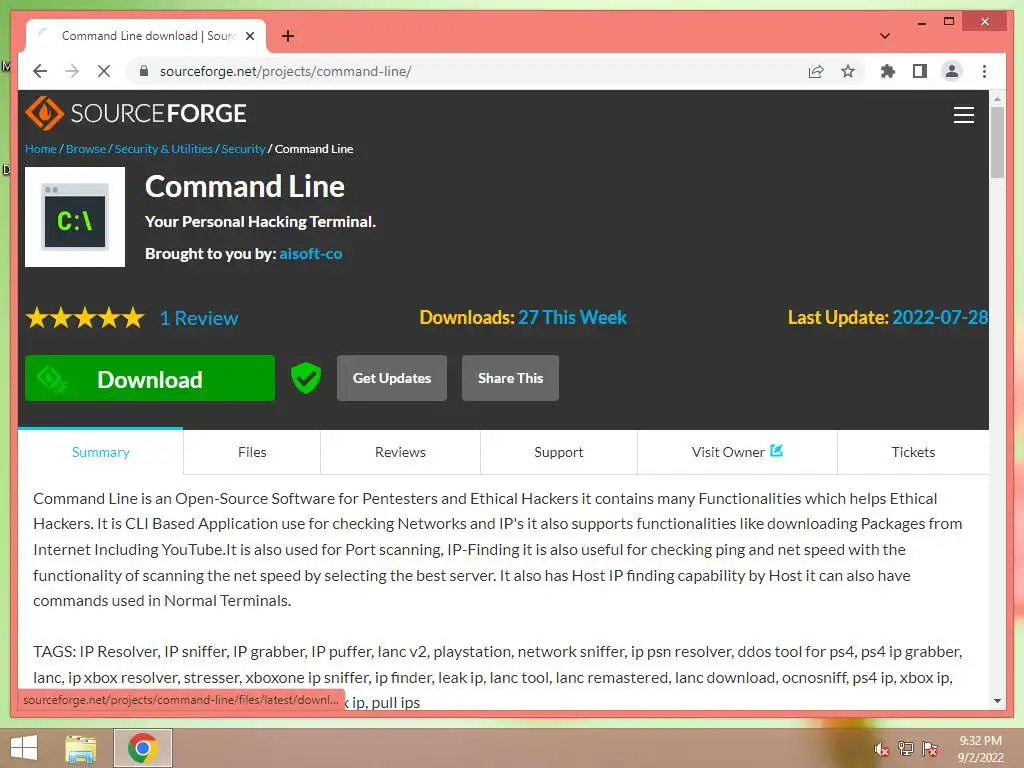Screen dimensions: 1024x768
Task: Stop page loading with the X button
Action: point(104,71)
